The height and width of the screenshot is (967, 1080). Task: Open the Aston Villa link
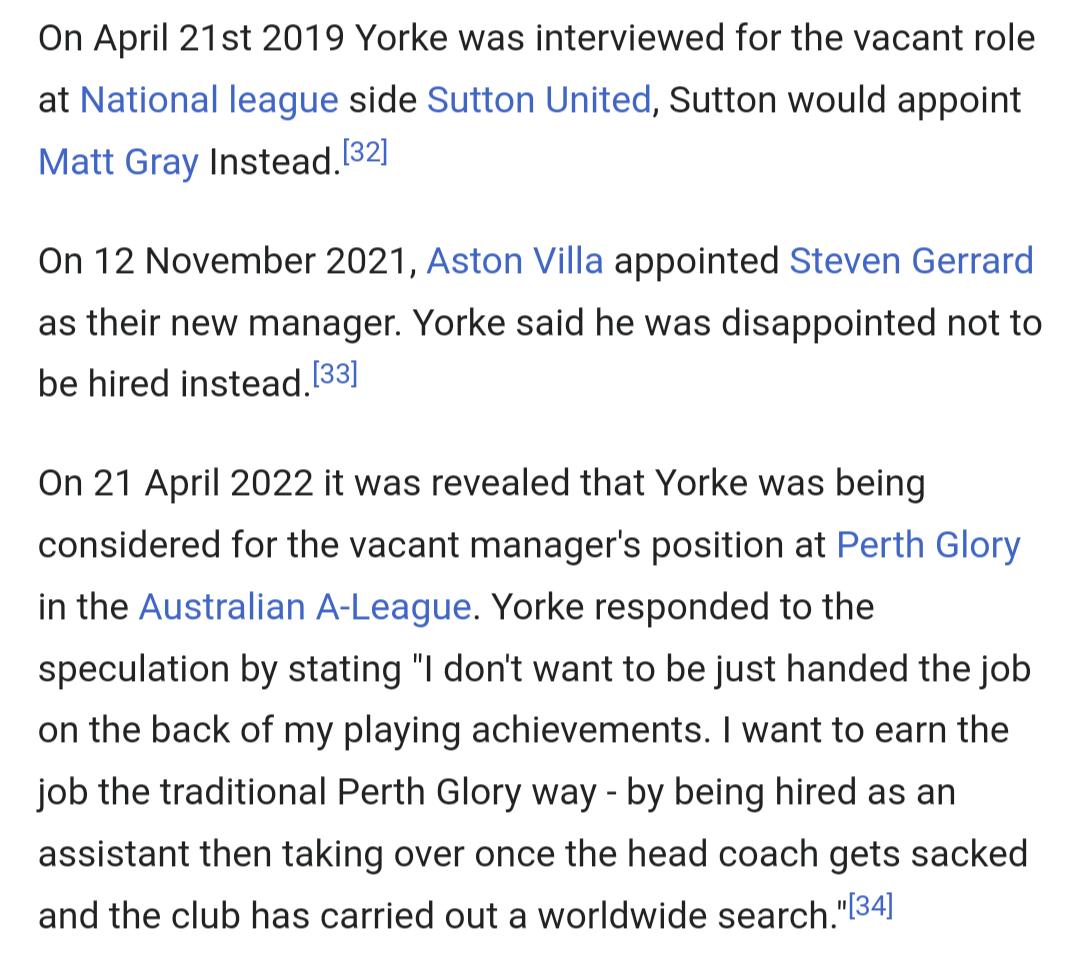515,261
